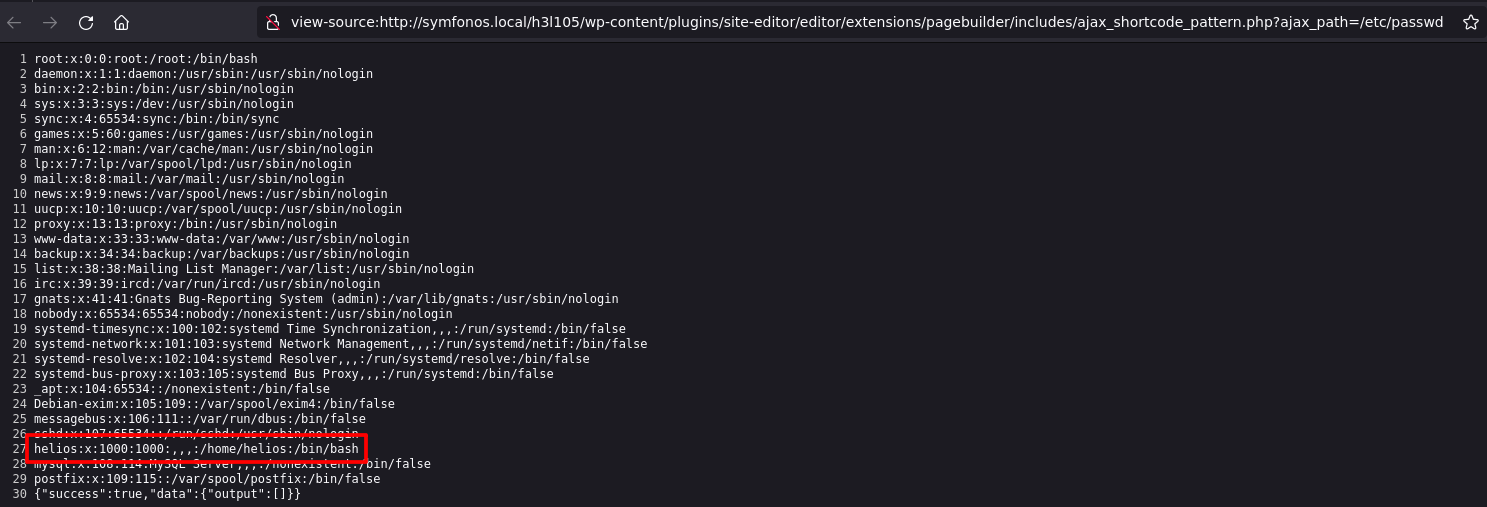Click the systemd Network Management line

pyautogui.click(x=340, y=344)
